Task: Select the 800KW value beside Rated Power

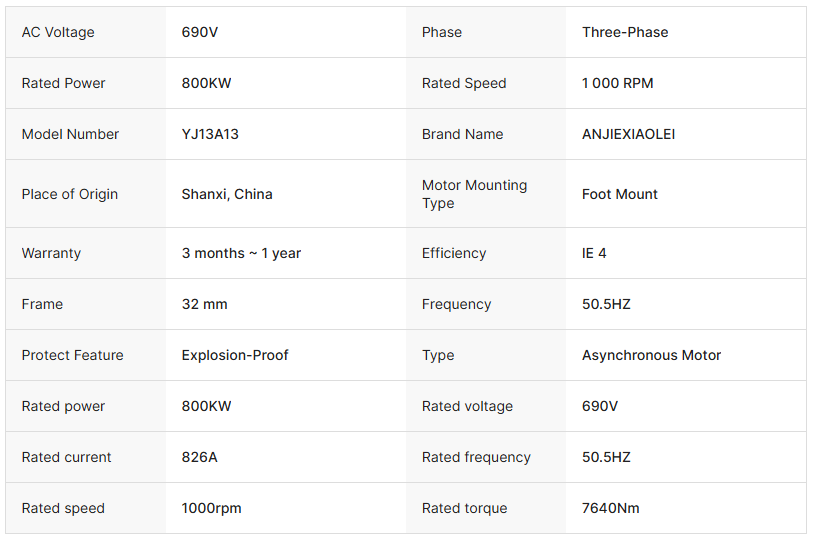Action: pos(206,83)
